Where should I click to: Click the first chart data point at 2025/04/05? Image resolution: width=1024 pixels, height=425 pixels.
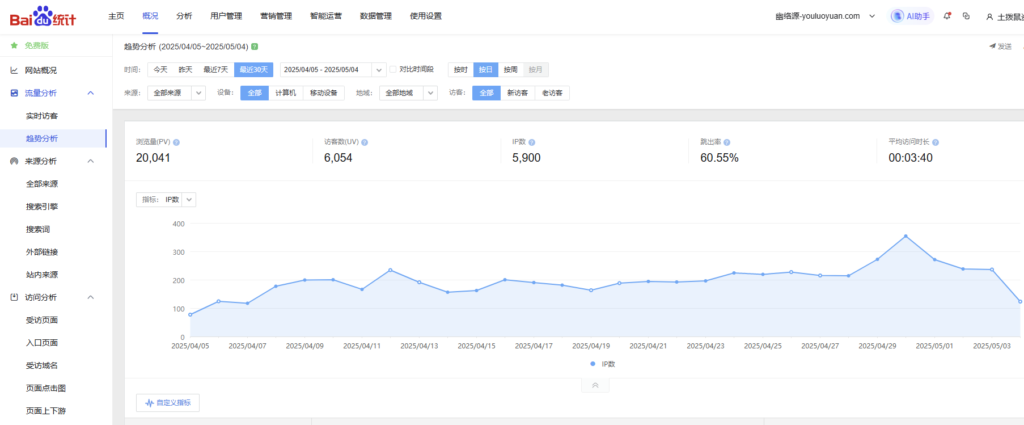[x=190, y=315]
